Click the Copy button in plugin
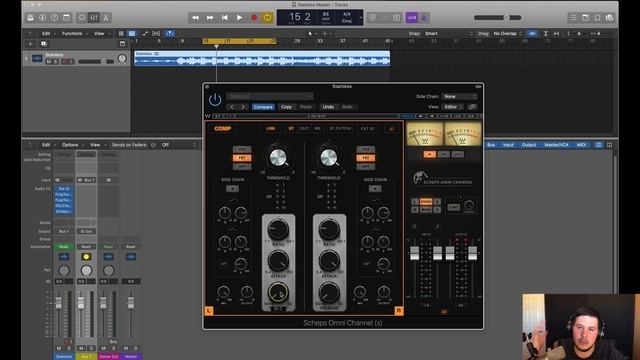Viewport: 640px width, 360px height. coord(287,107)
